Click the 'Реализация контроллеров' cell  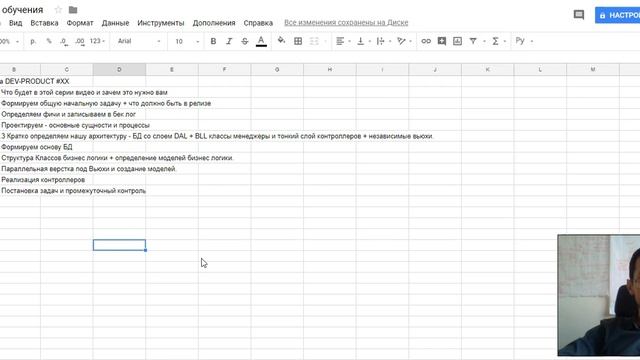(43, 180)
